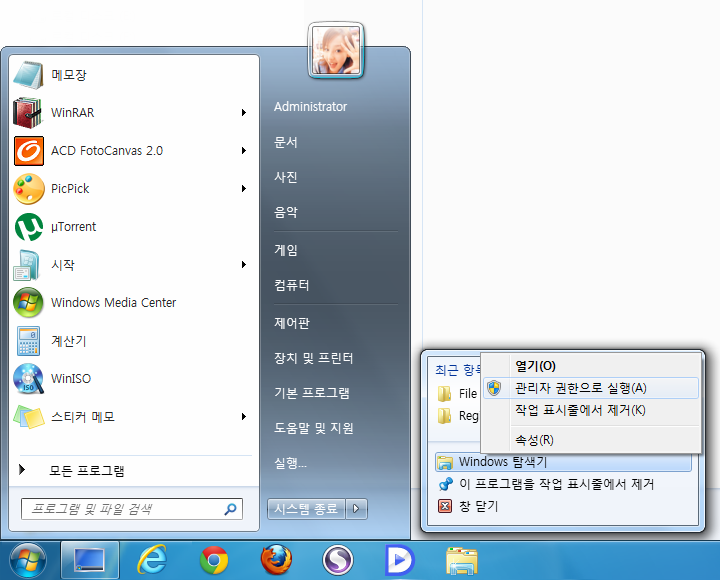Image resolution: width=720 pixels, height=580 pixels.
Task: Click the red 창 닫기 close icon
Action: click(x=444, y=506)
